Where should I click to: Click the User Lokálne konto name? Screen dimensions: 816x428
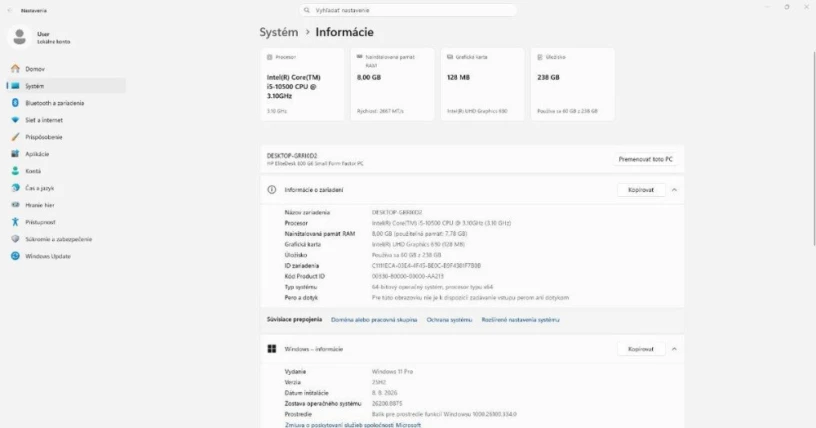[53, 37]
